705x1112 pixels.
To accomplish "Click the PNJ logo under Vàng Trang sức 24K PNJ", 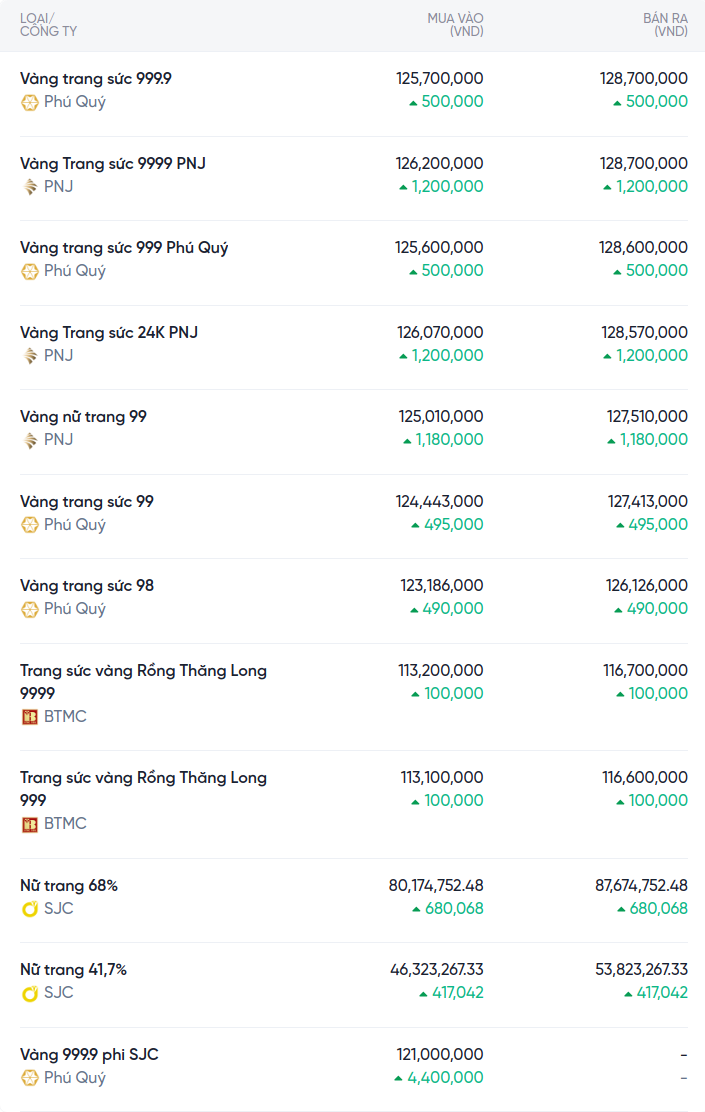I will tap(30, 356).
